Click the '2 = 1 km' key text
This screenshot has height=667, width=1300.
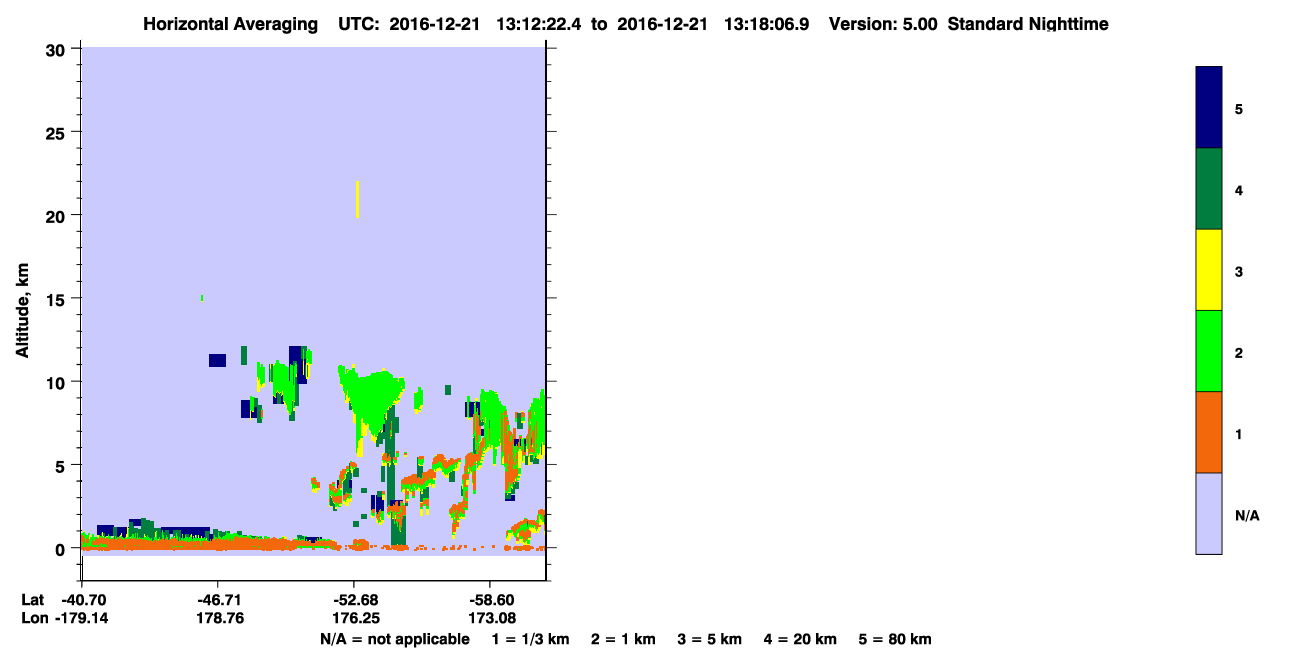click(x=623, y=639)
